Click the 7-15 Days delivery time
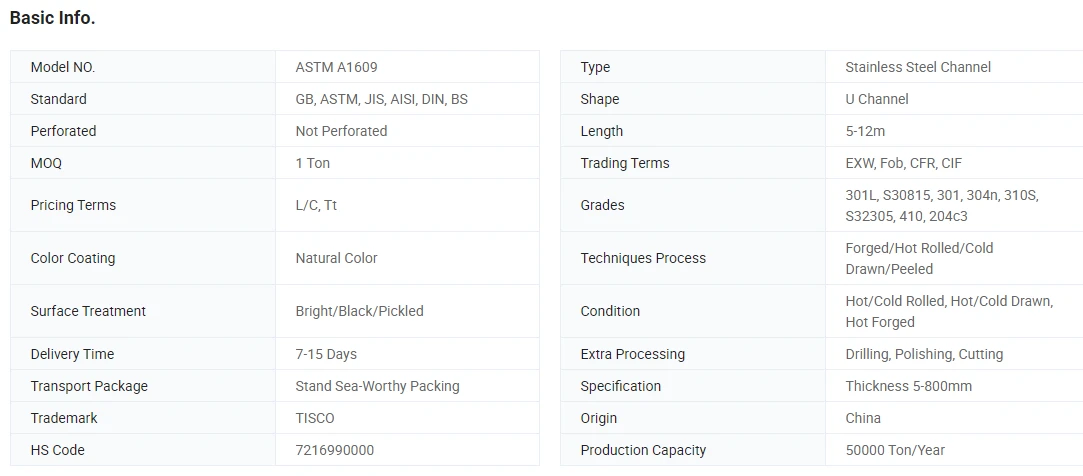The height and width of the screenshot is (476, 1083). coord(326,354)
